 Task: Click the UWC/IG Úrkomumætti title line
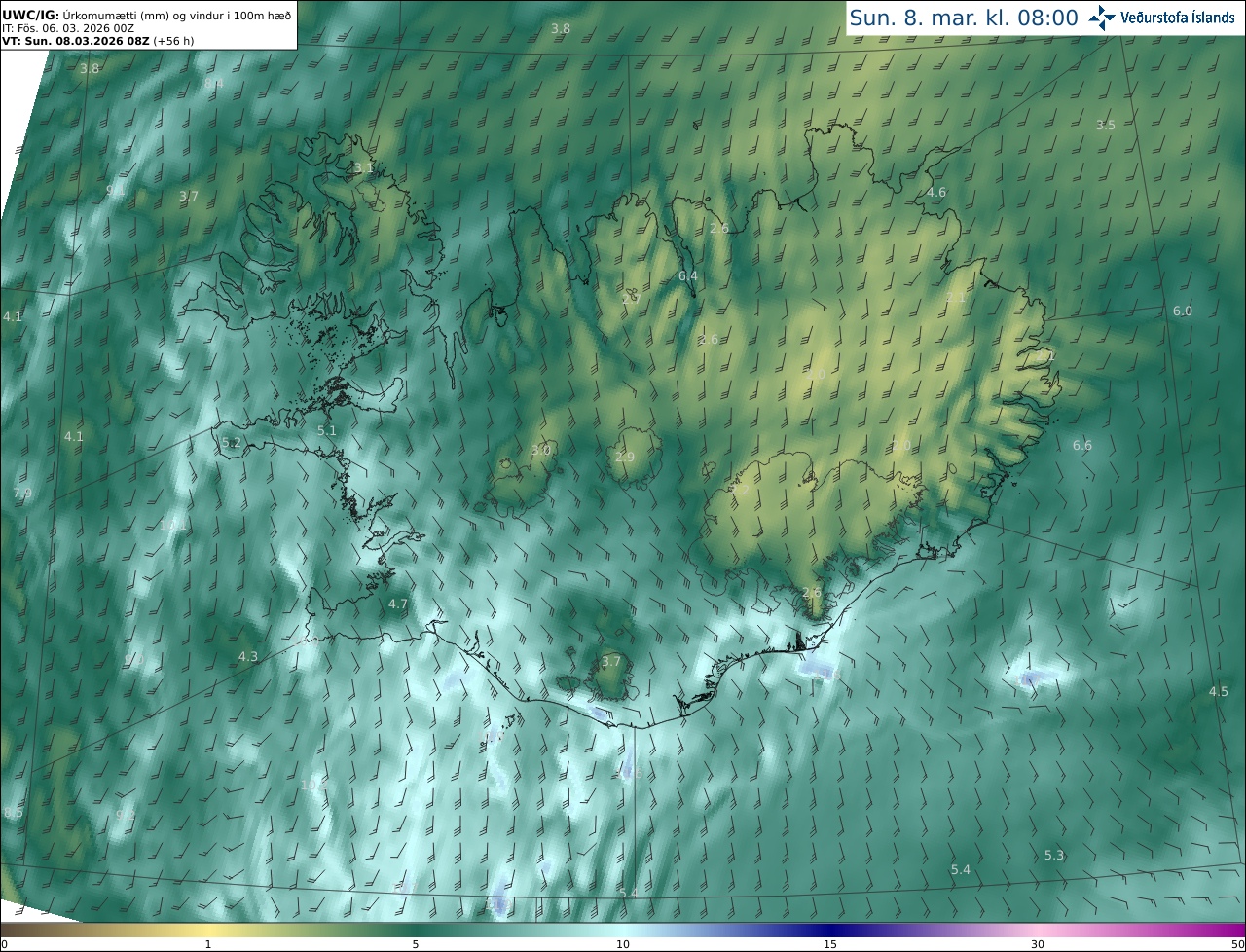[x=146, y=15]
